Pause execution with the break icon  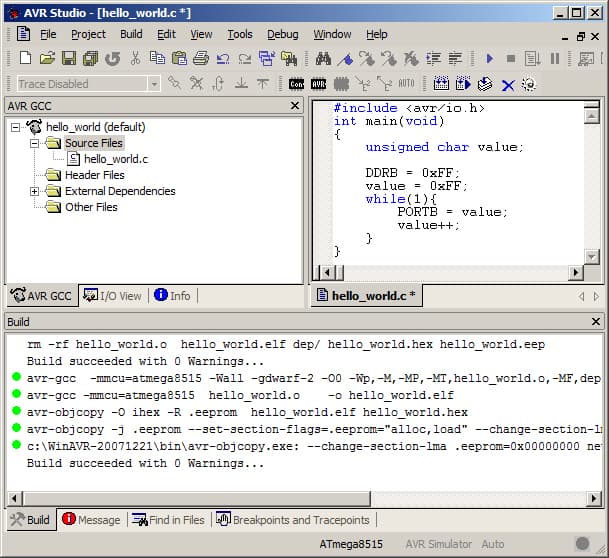(x=555, y=59)
